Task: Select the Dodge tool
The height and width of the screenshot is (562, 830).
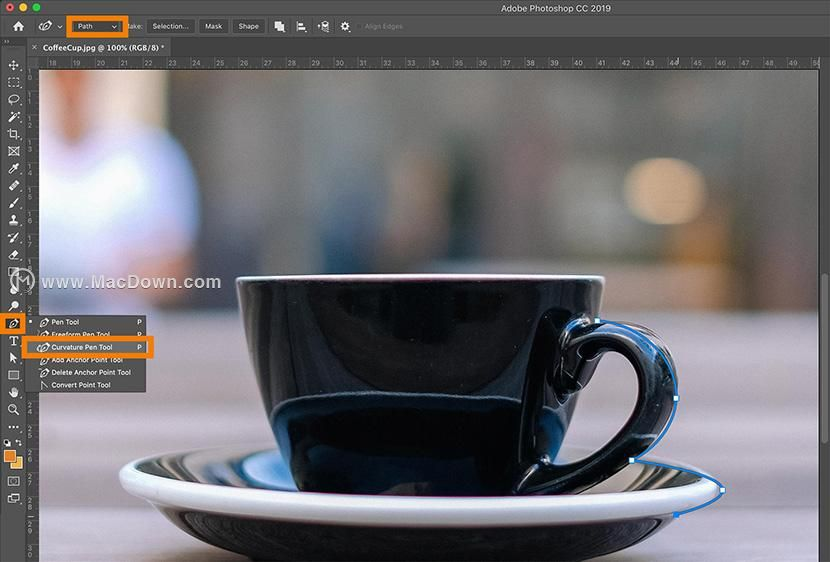Action: pos(14,305)
